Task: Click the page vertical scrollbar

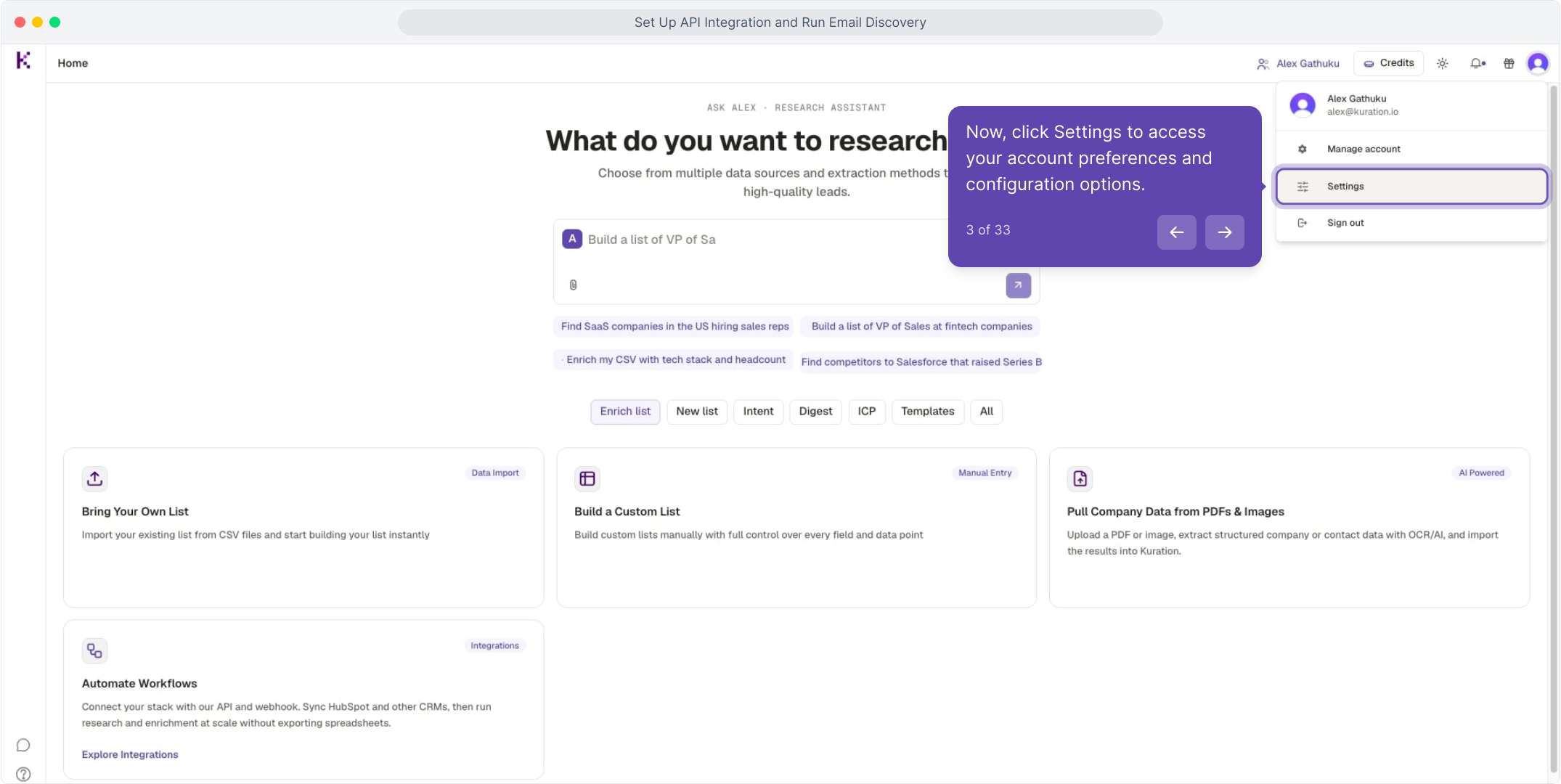Action: click(x=1554, y=428)
